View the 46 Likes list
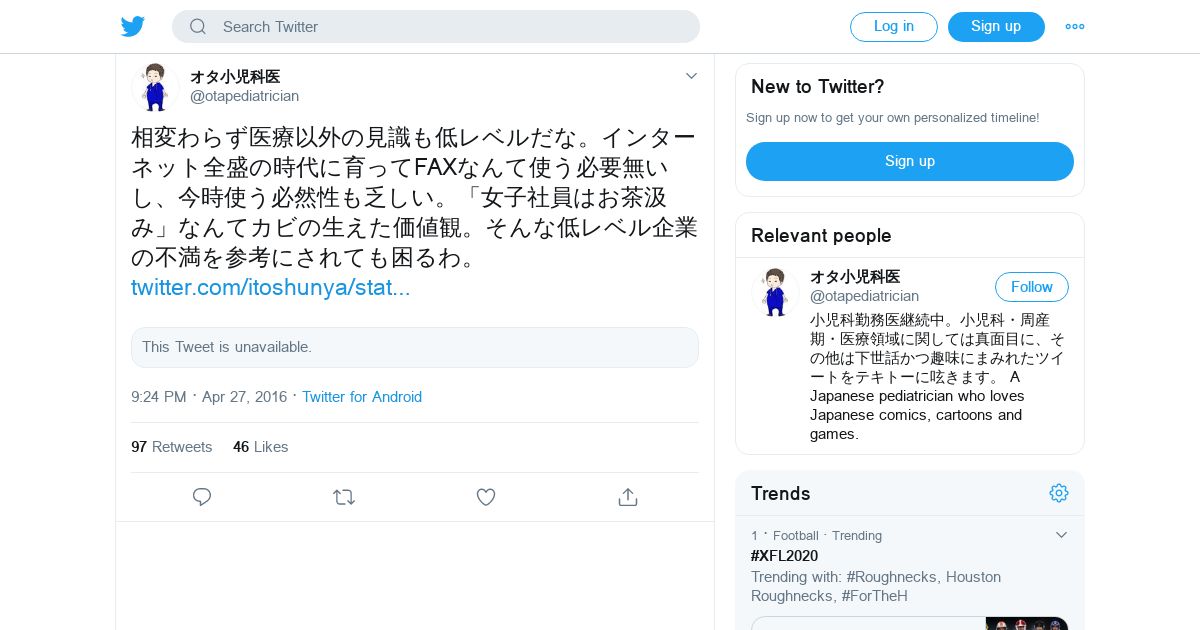The image size is (1200, 630). click(x=261, y=447)
